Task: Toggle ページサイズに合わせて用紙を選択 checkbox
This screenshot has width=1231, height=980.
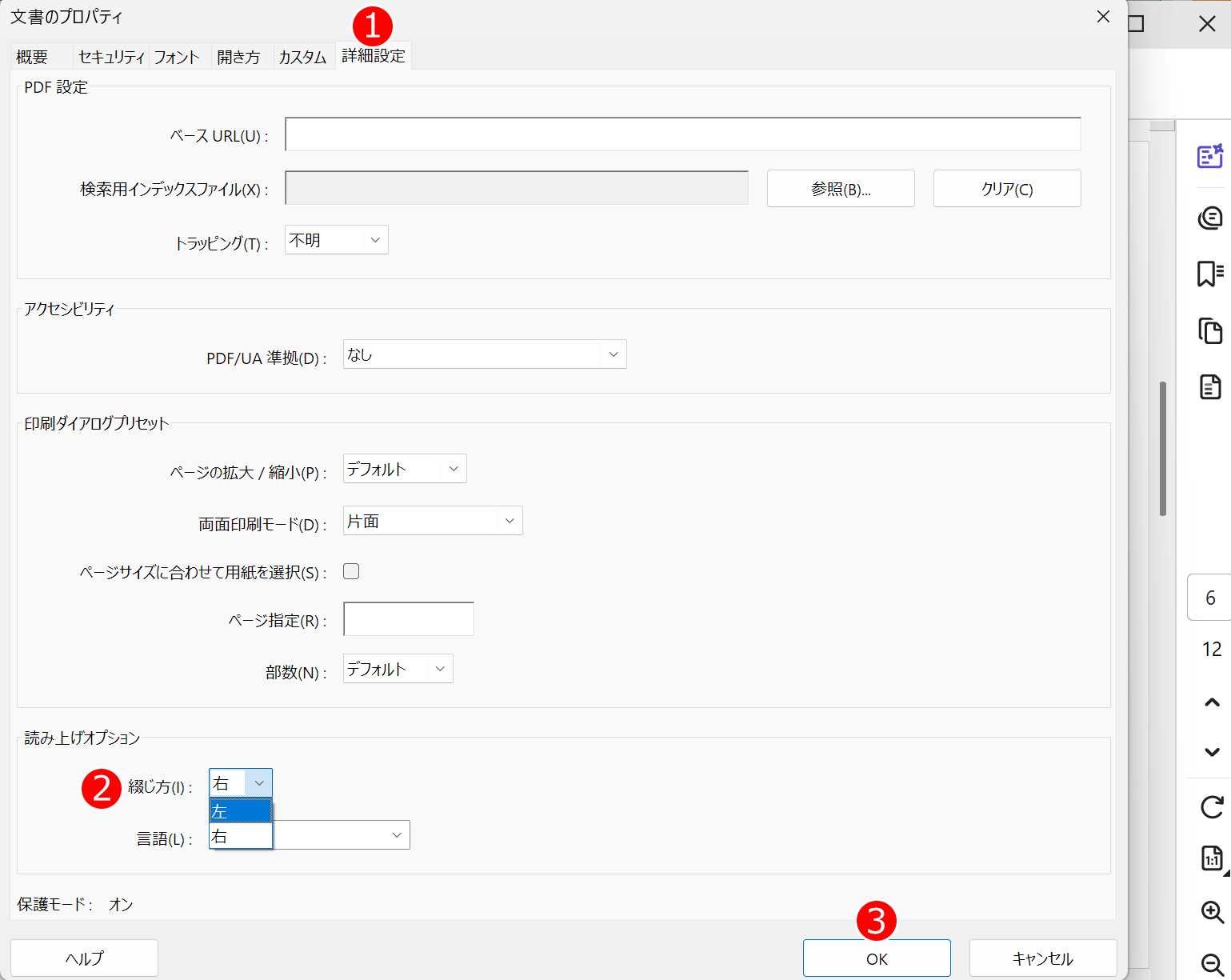Action: pyautogui.click(x=351, y=571)
